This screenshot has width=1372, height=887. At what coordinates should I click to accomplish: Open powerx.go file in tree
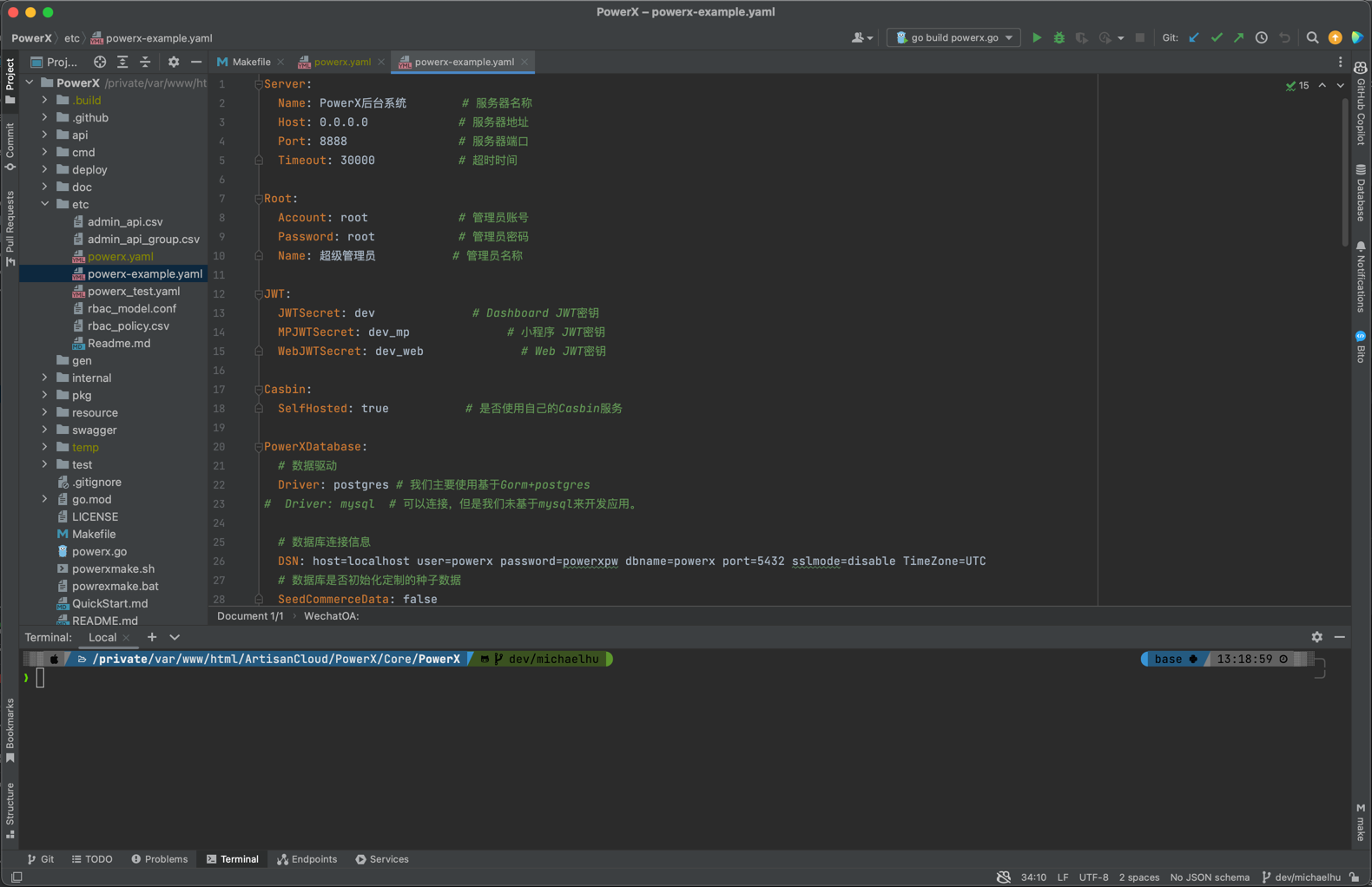click(99, 551)
